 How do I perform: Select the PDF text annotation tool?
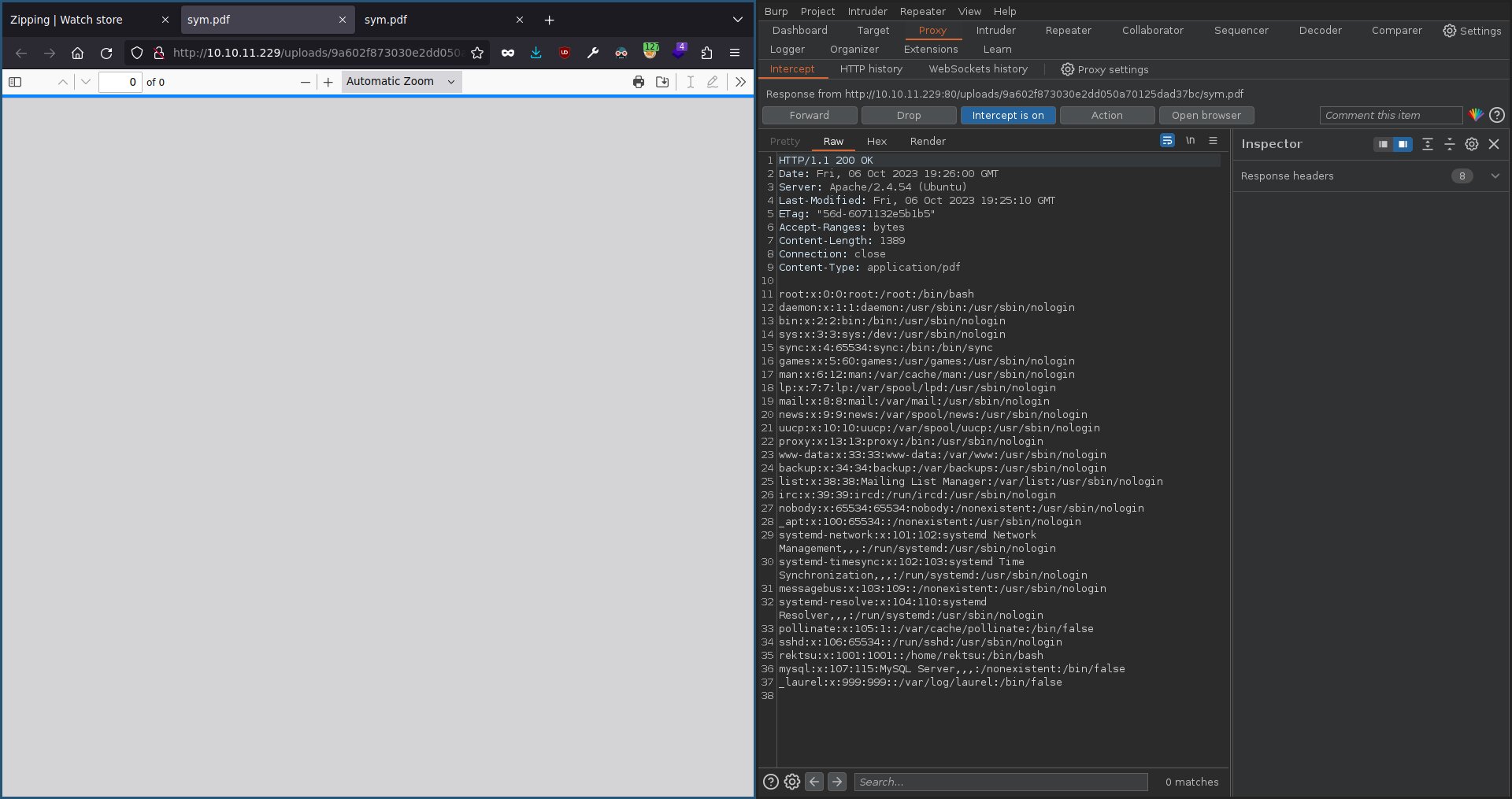pyautogui.click(x=690, y=82)
